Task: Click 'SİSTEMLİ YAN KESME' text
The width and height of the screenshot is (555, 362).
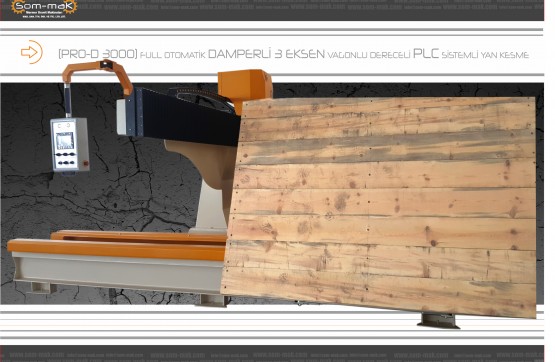Action: coord(485,55)
